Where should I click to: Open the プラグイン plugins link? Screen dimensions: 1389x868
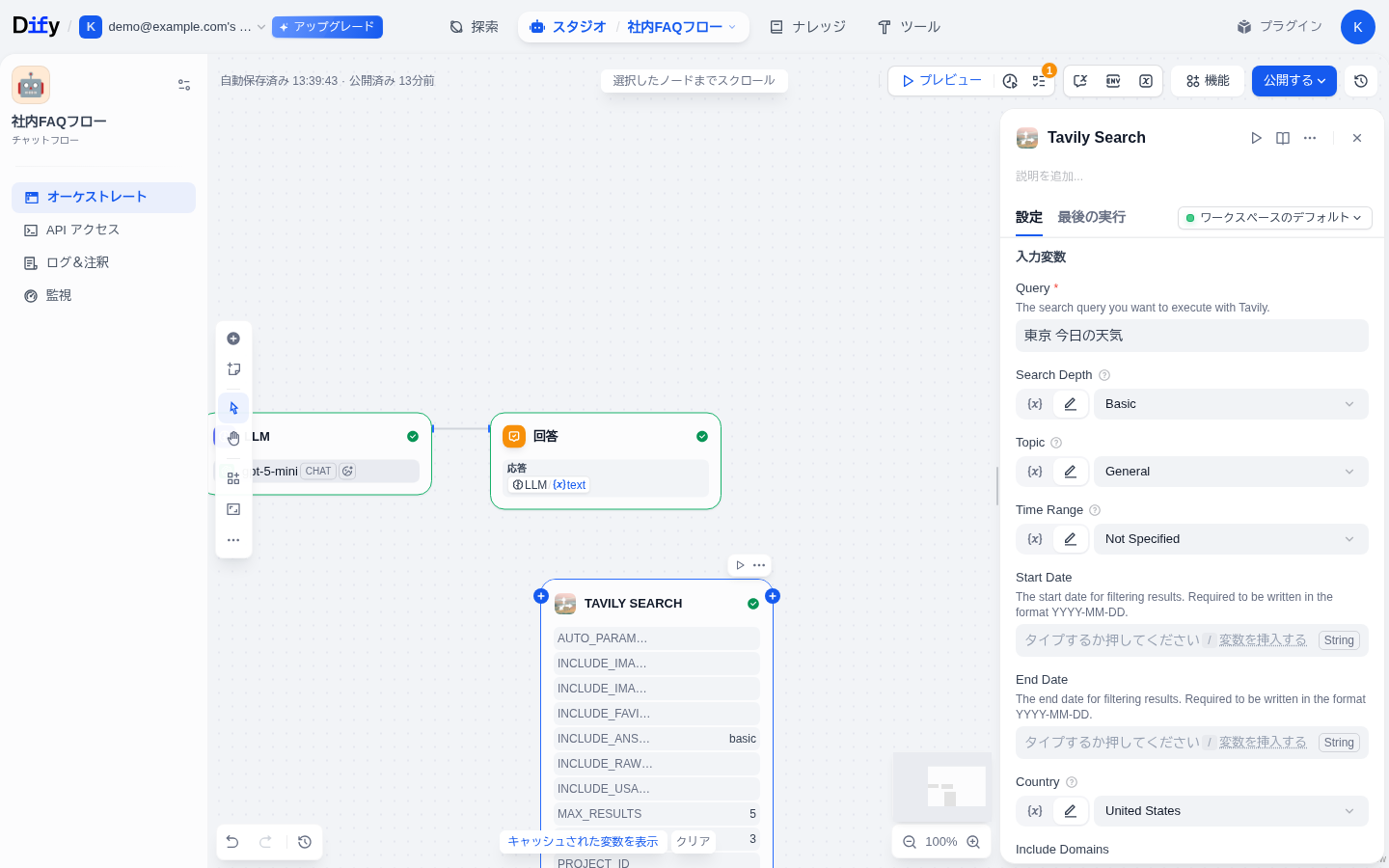pyautogui.click(x=1280, y=27)
